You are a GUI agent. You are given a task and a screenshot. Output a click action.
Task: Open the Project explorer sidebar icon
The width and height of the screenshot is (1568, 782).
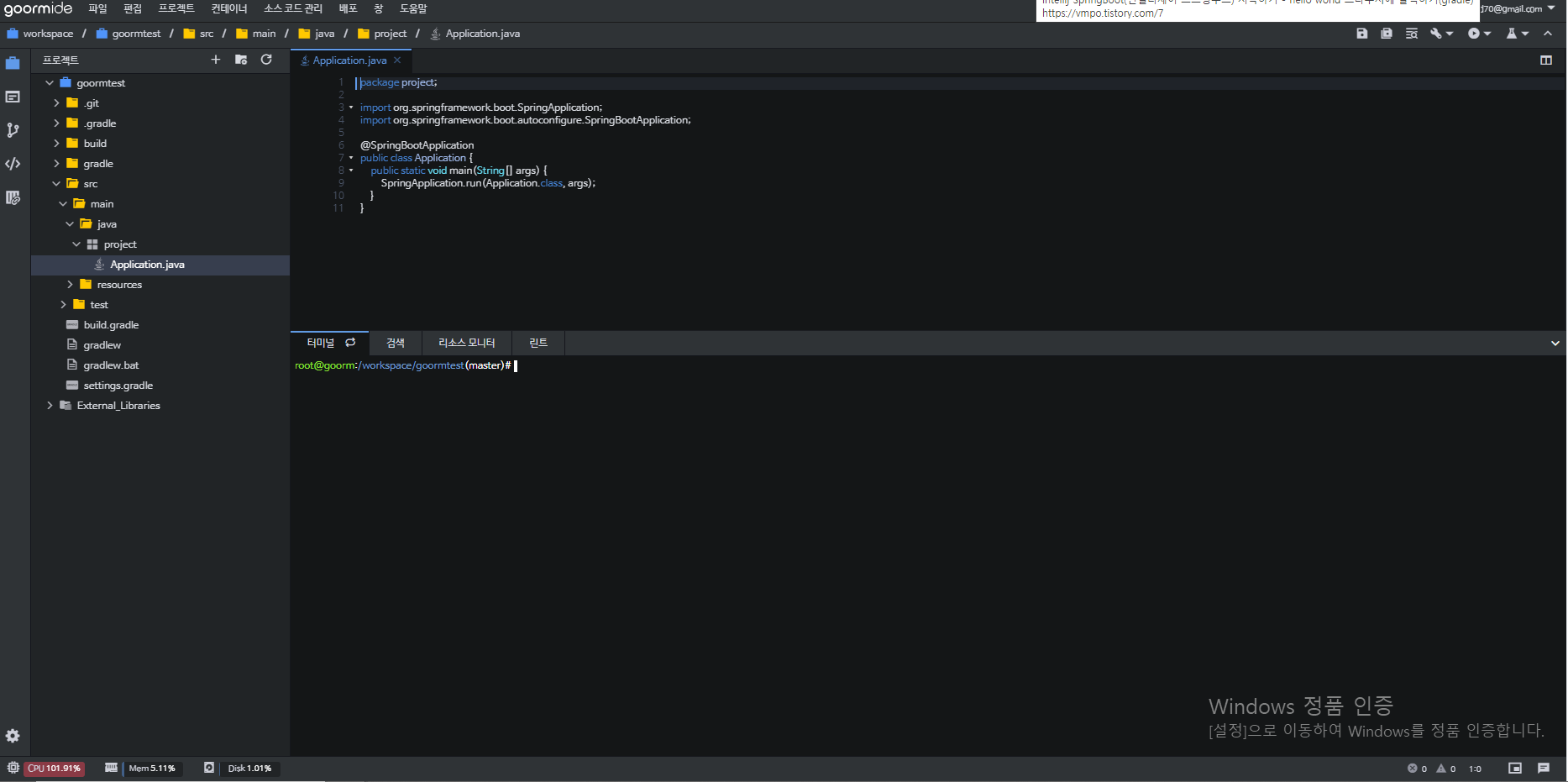pos(13,63)
